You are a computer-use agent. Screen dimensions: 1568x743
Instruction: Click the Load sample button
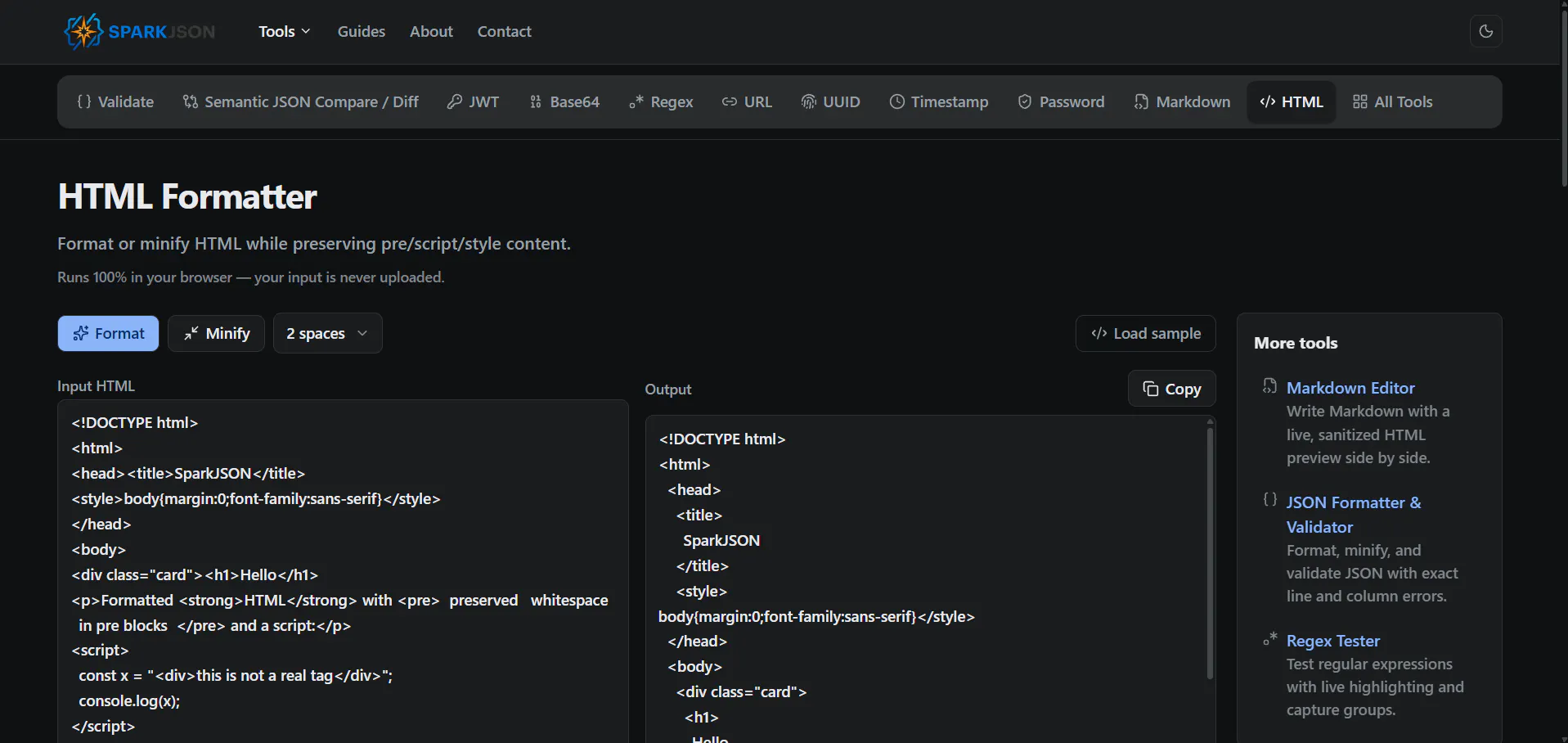pyautogui.click(x=1145, y=333)
